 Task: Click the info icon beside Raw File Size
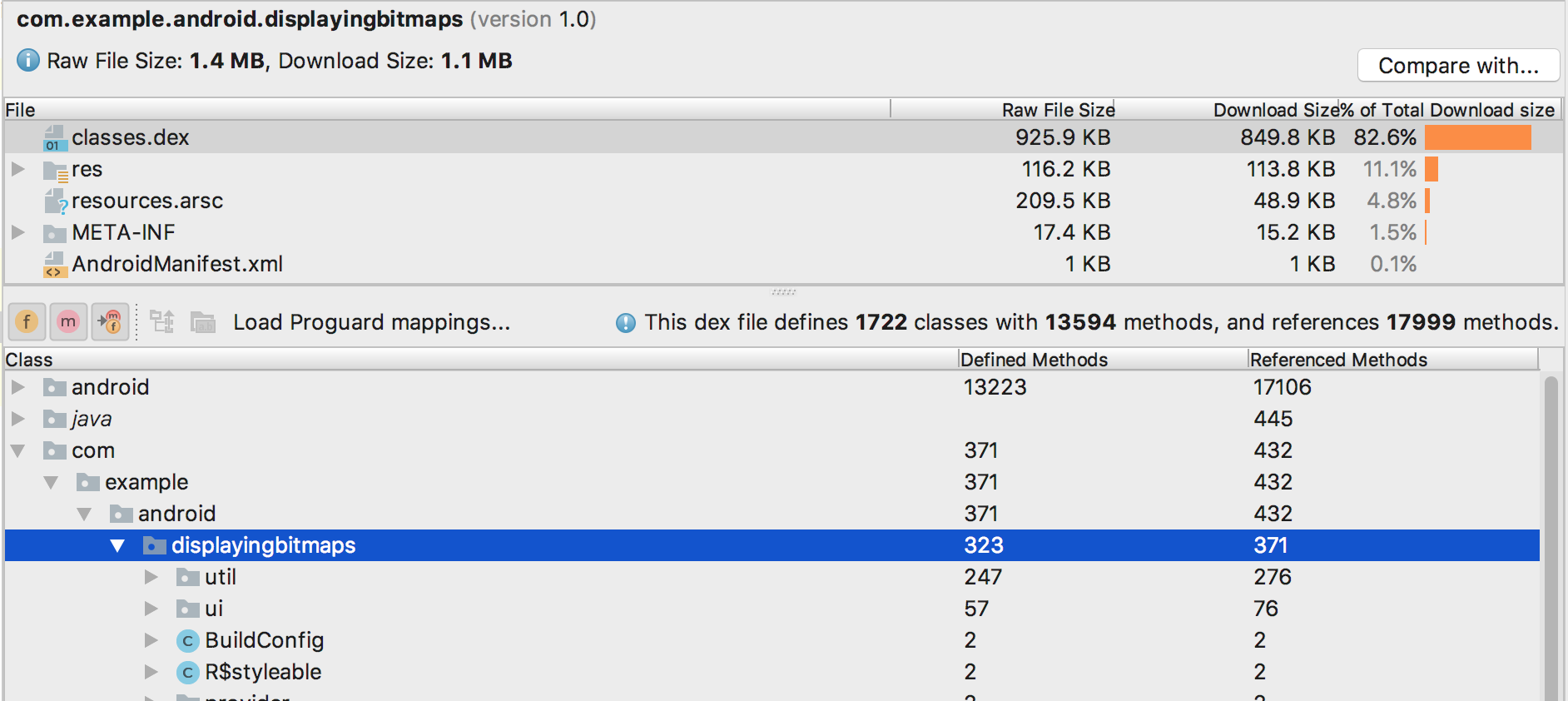[28, 61]
